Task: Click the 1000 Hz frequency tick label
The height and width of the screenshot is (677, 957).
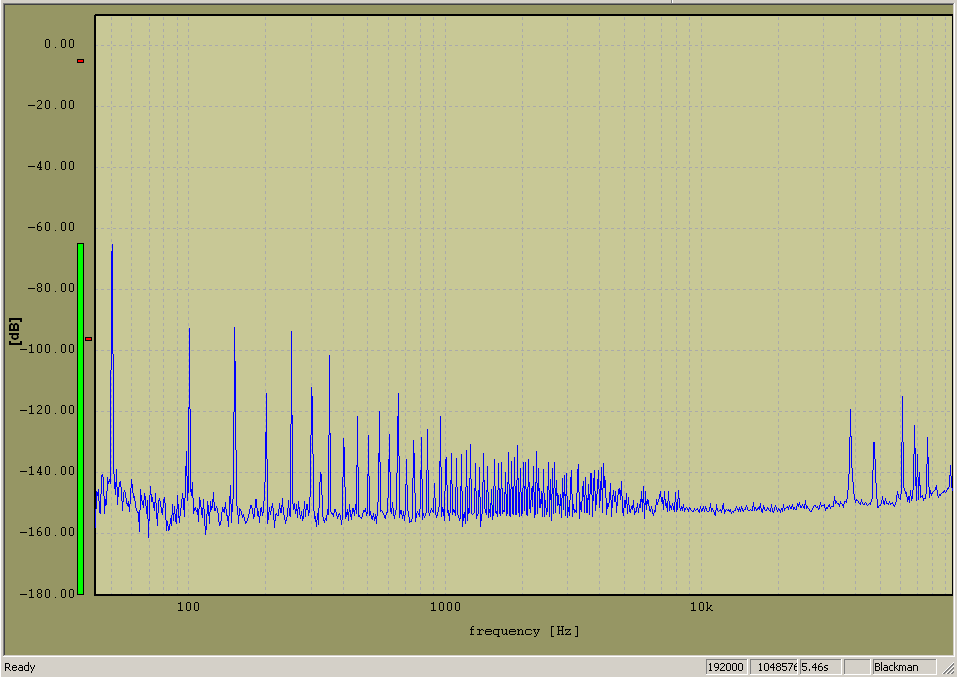Action: click(445, 607)
